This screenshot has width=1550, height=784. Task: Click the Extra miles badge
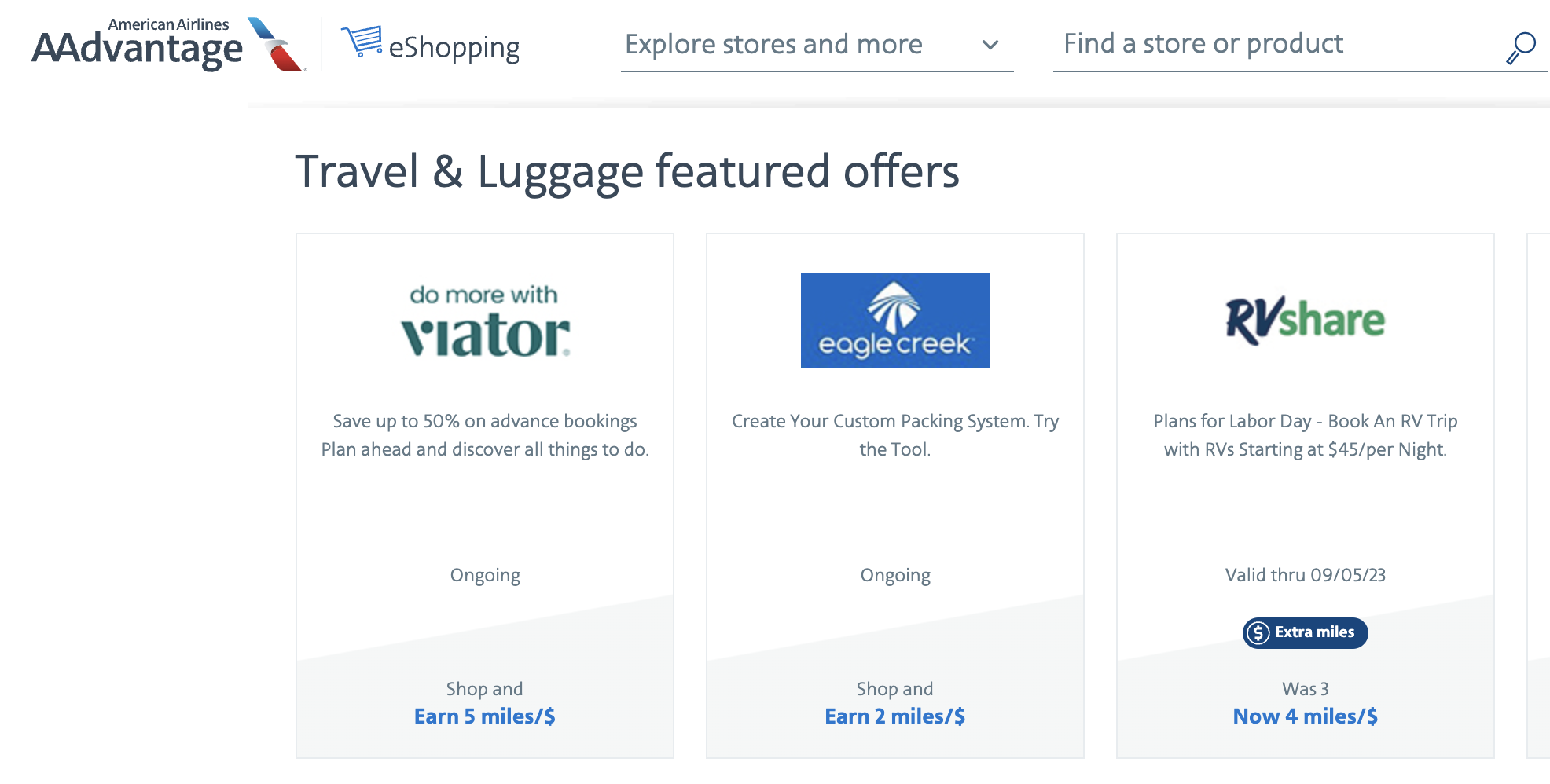click(x=1305, y=632)
